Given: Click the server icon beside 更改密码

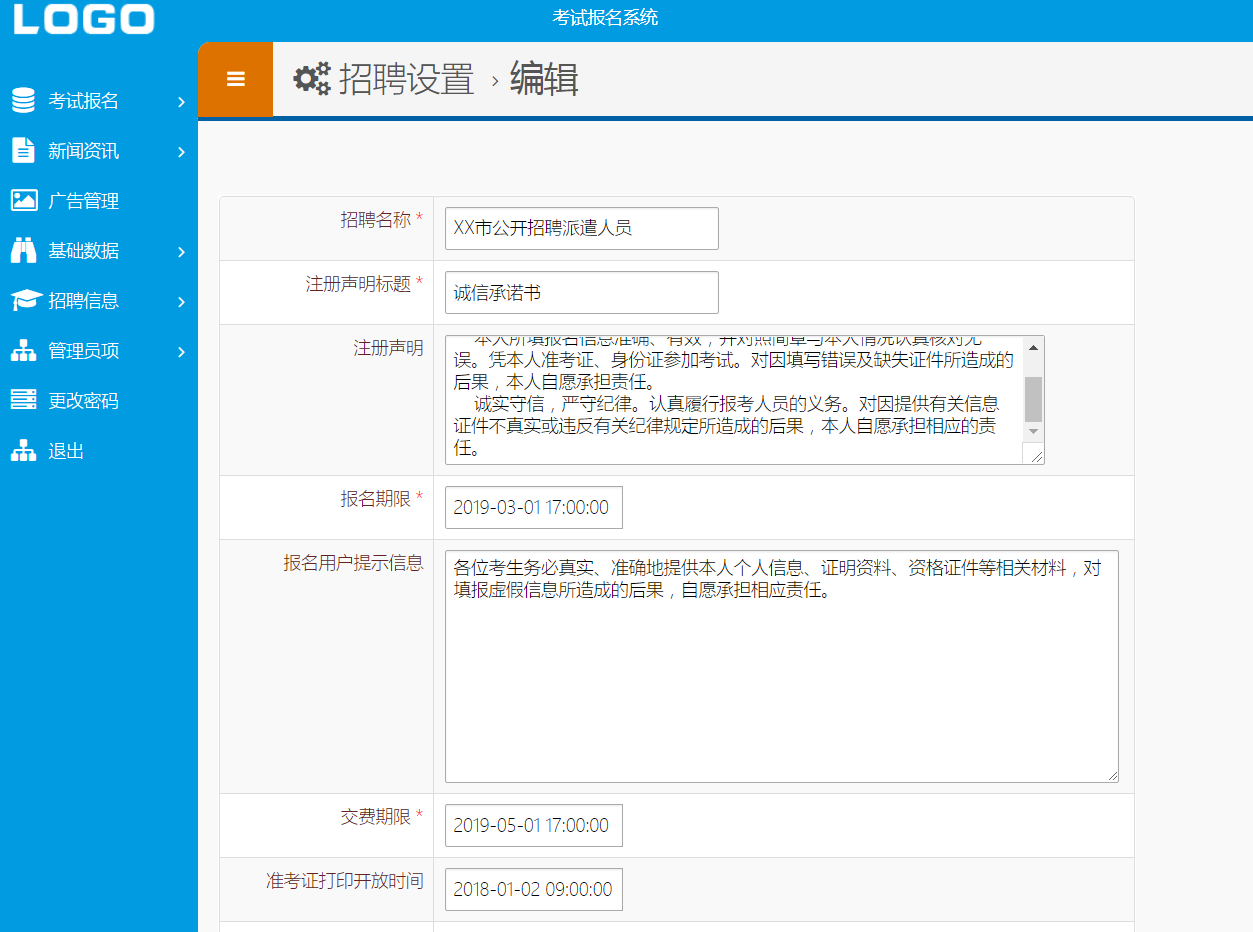Looking at the screenshot, I should point(23,401).
